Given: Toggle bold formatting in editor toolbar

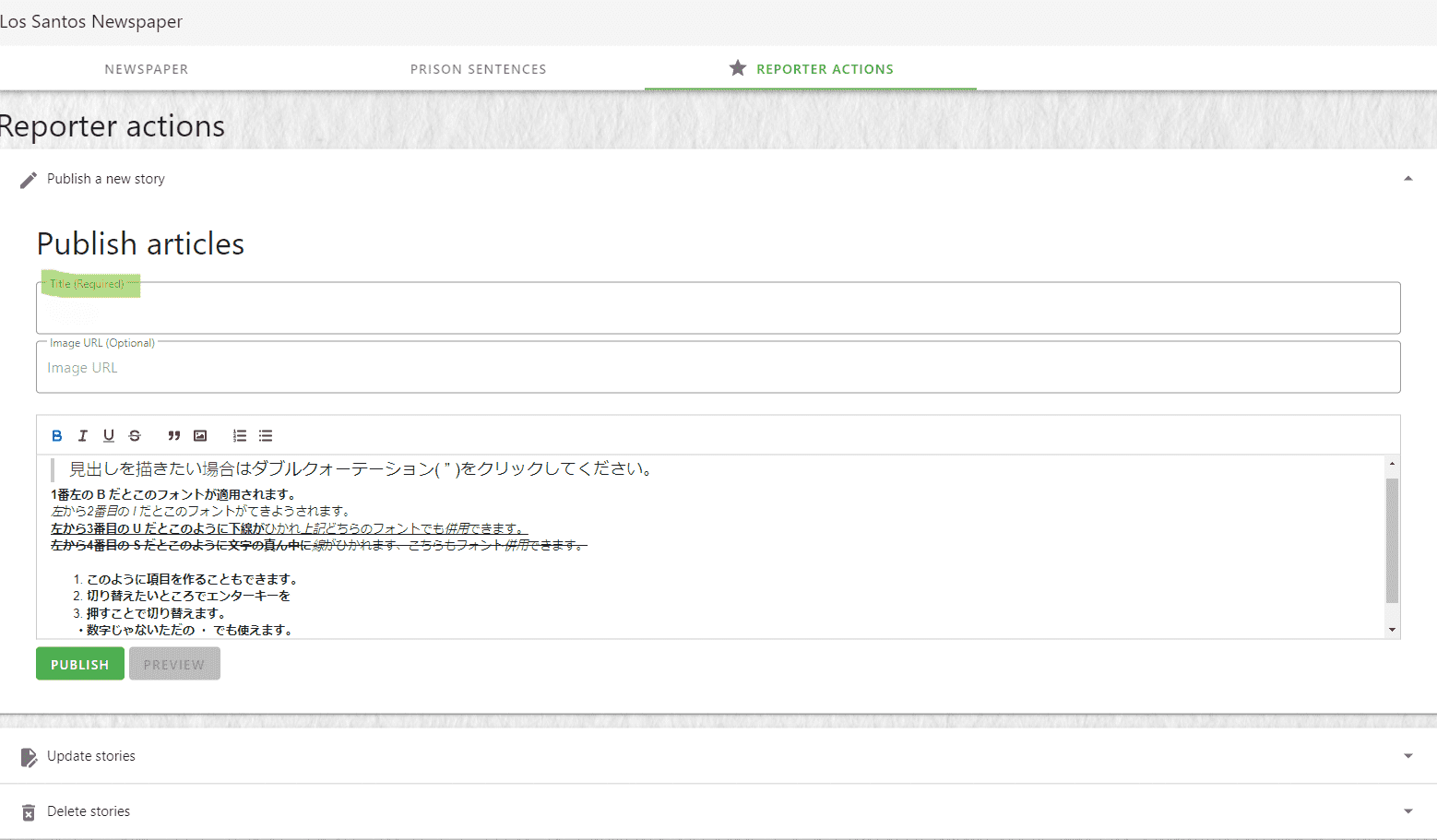Looking at the screenshot, I should (57, 435).
